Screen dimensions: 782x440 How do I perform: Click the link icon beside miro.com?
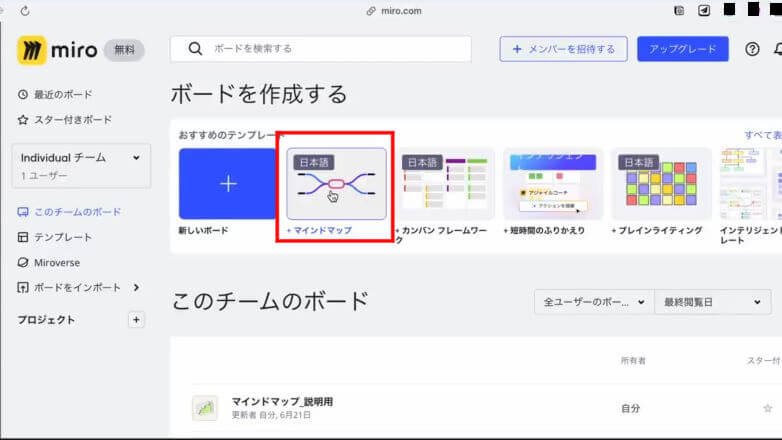(371, 10)
